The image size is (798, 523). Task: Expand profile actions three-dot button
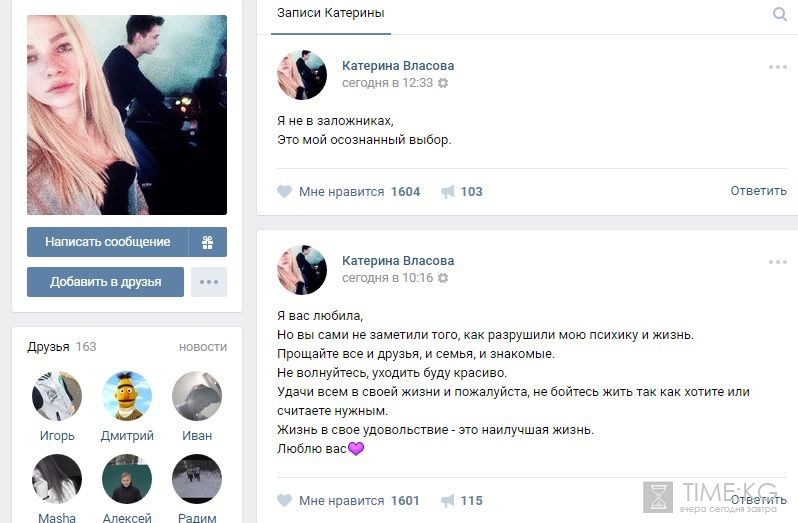tap(209, 282)
